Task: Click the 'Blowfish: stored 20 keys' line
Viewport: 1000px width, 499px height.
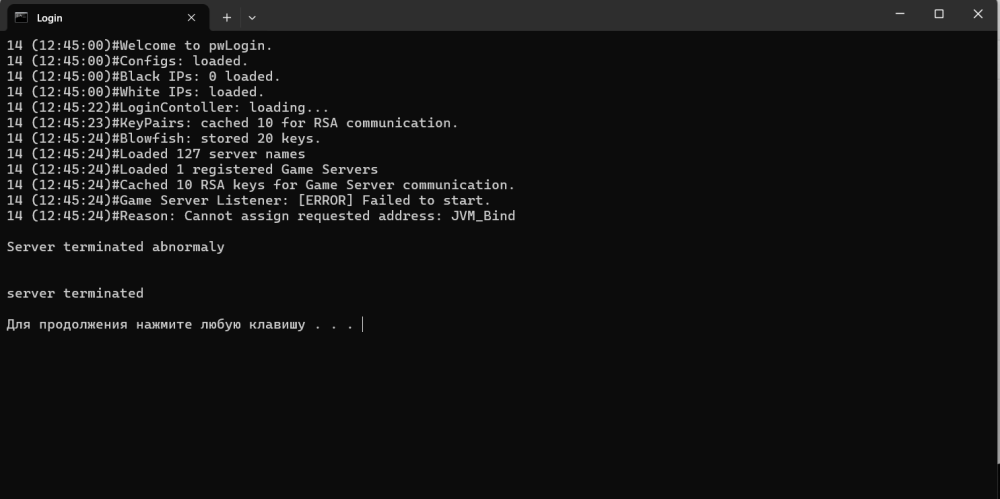Action: 163,138
